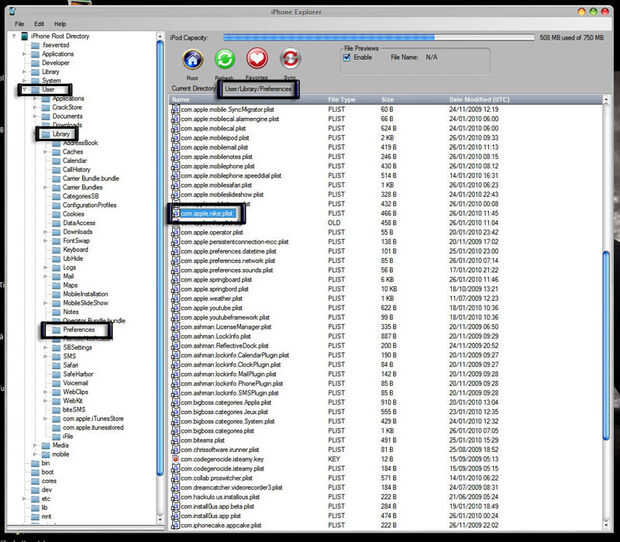Viewport: 620px width, 542px height.
Task: Click the boot folder icon
Action: coord(35,472)
